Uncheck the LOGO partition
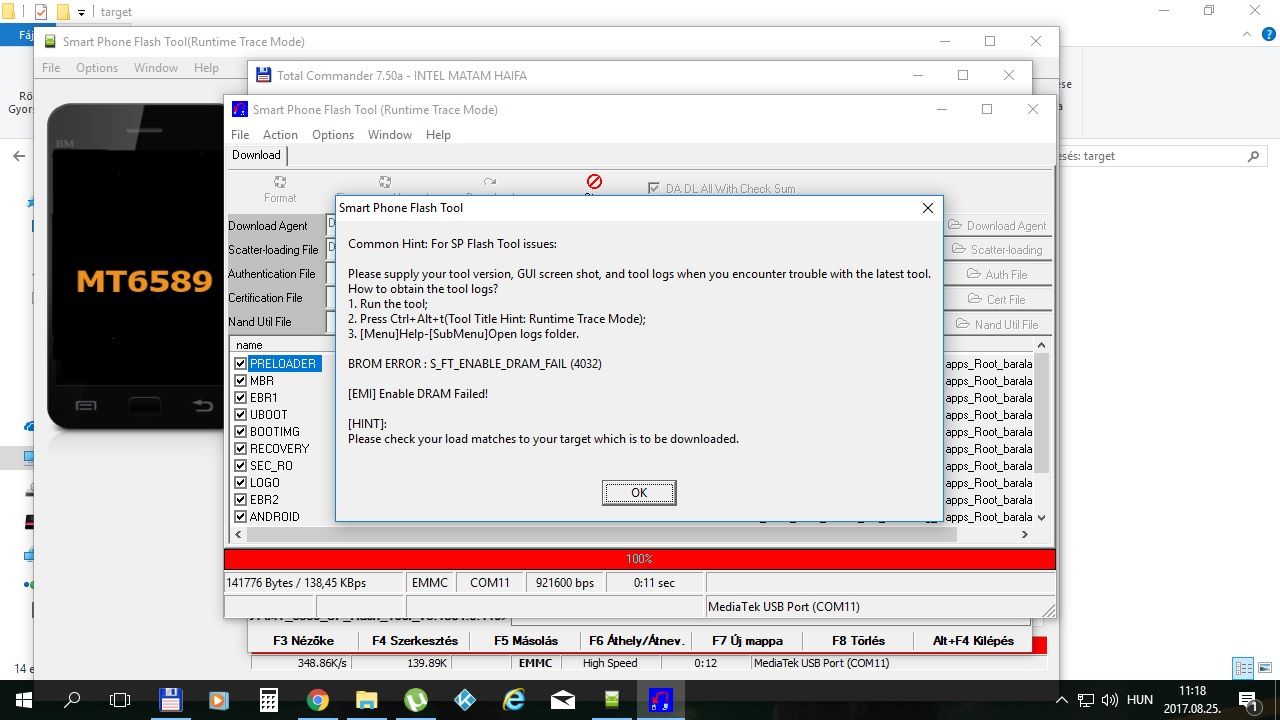The height and width of the screenshot is (720, 1280). (x=240, y=483)
